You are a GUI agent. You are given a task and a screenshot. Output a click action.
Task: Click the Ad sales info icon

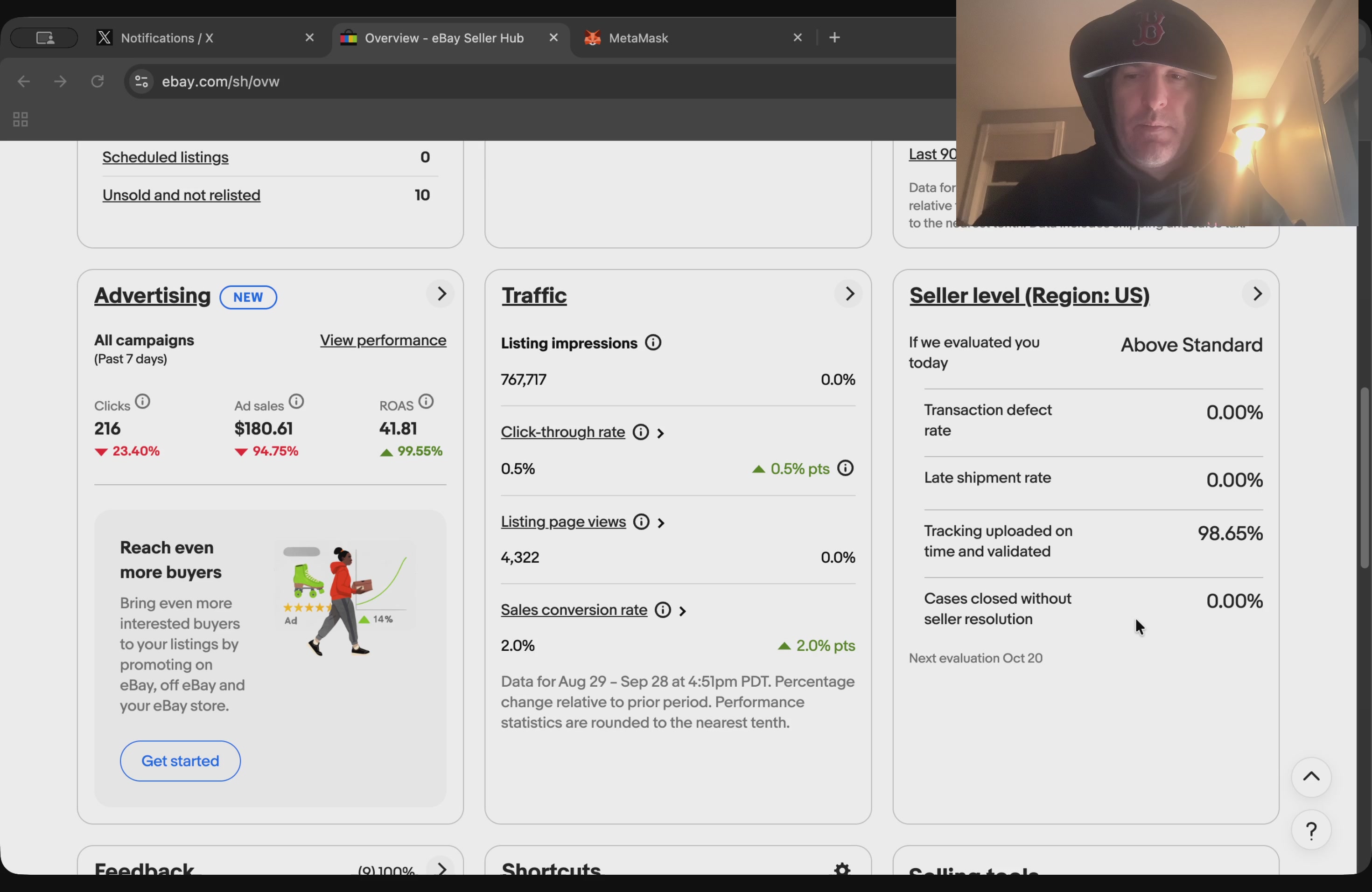tap(296, 402)
